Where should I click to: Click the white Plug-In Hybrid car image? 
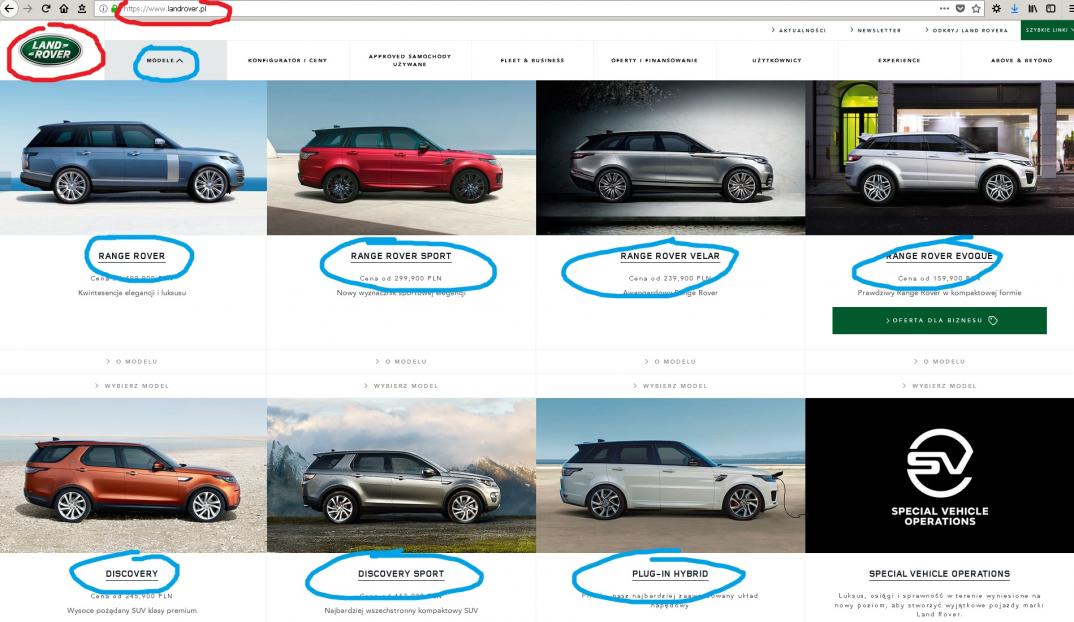pyautogui.click(x=671, y=475)
